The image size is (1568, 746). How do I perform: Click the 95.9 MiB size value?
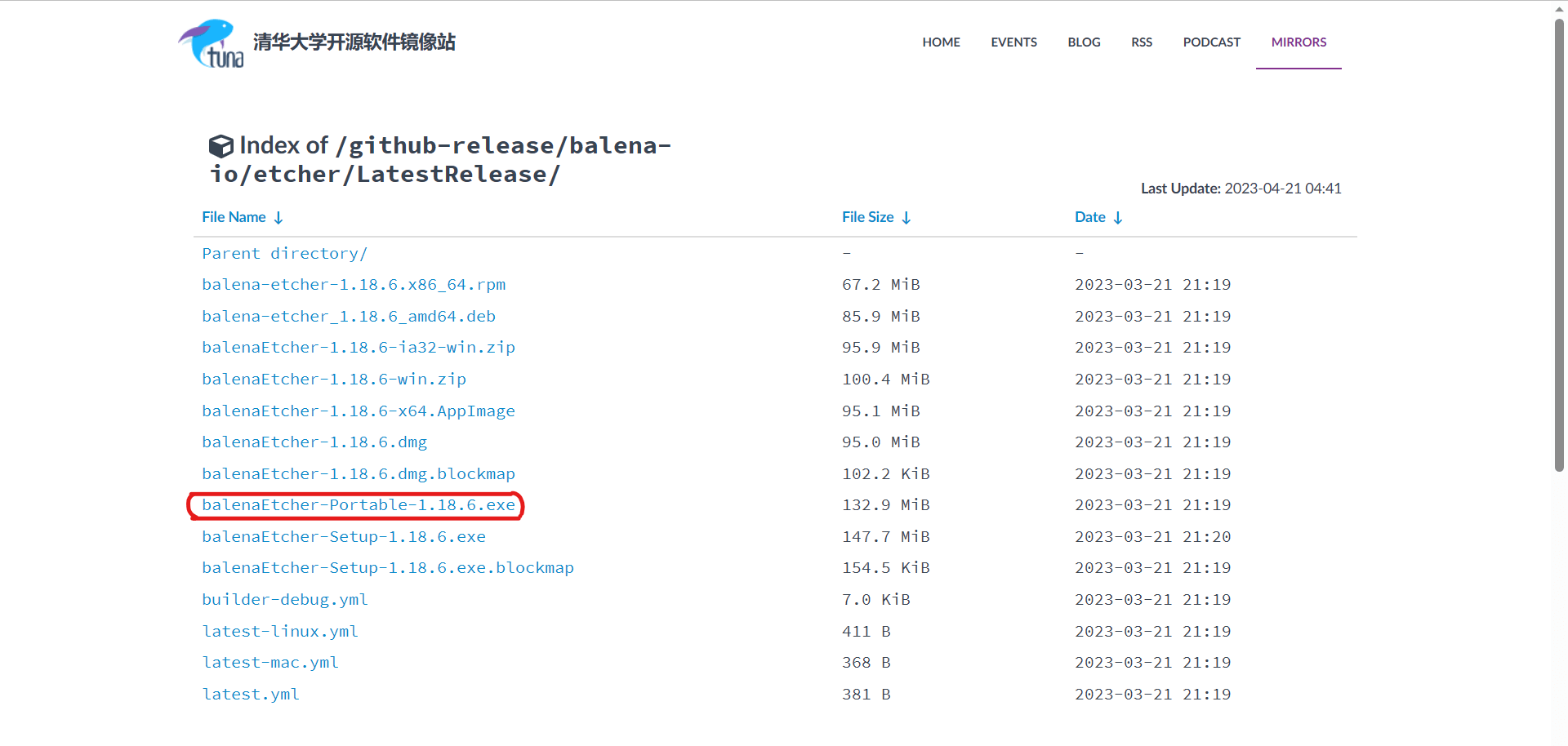pyautogui.click(x=881, y=348)
